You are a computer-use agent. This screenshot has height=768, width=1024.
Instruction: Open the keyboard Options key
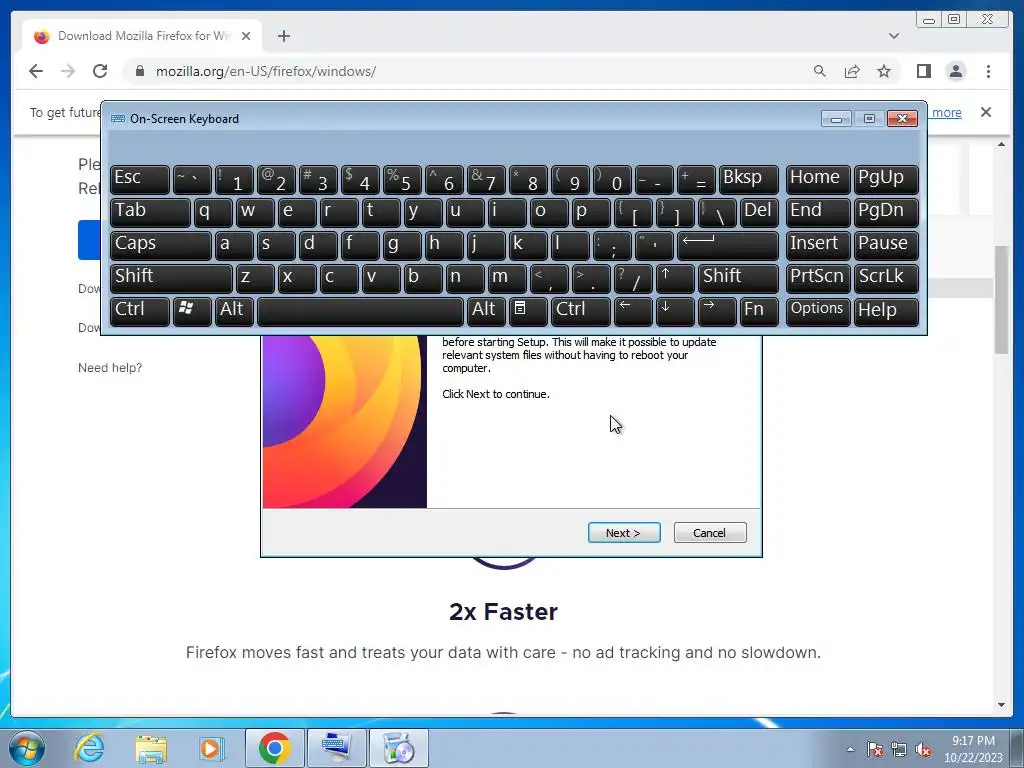click(x=818, y=310)
